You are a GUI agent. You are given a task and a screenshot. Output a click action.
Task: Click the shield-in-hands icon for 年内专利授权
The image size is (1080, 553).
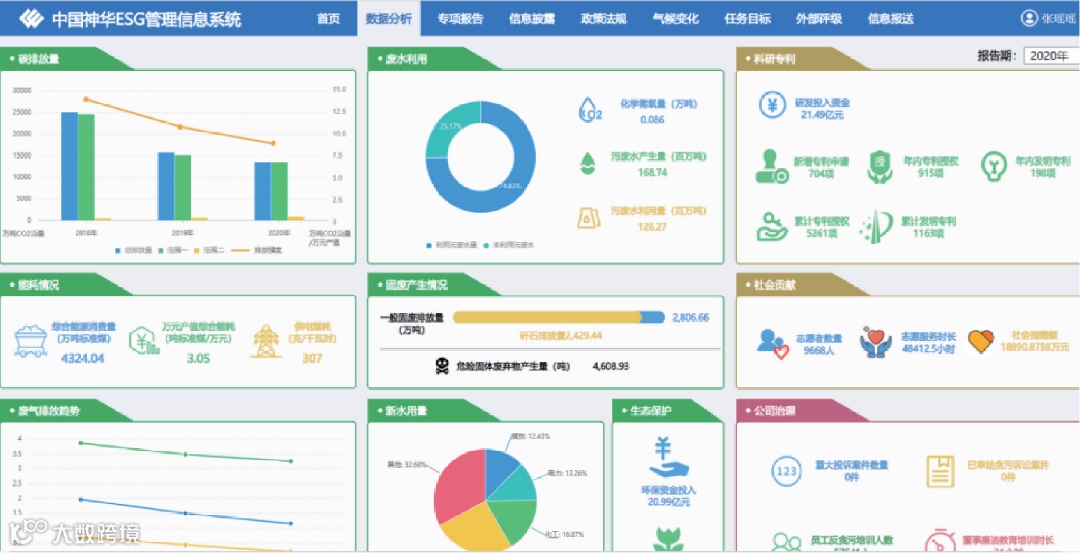[881, 167]
